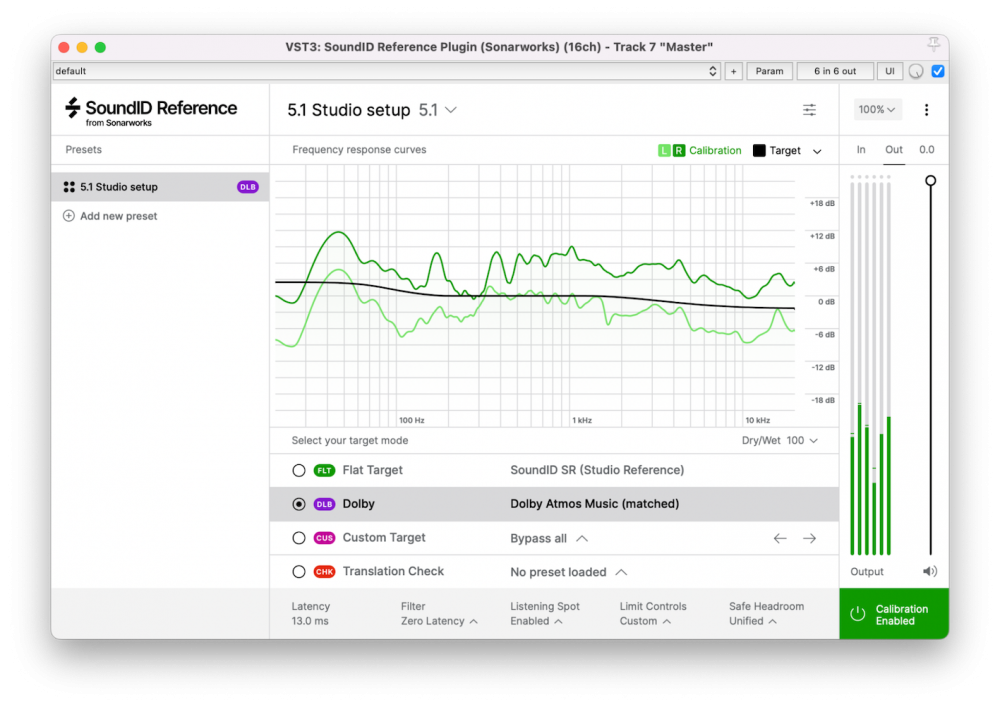Toggle the left channel L calibration badge
The height and width of the screenshot is (707, 1000).
[664, 151]
